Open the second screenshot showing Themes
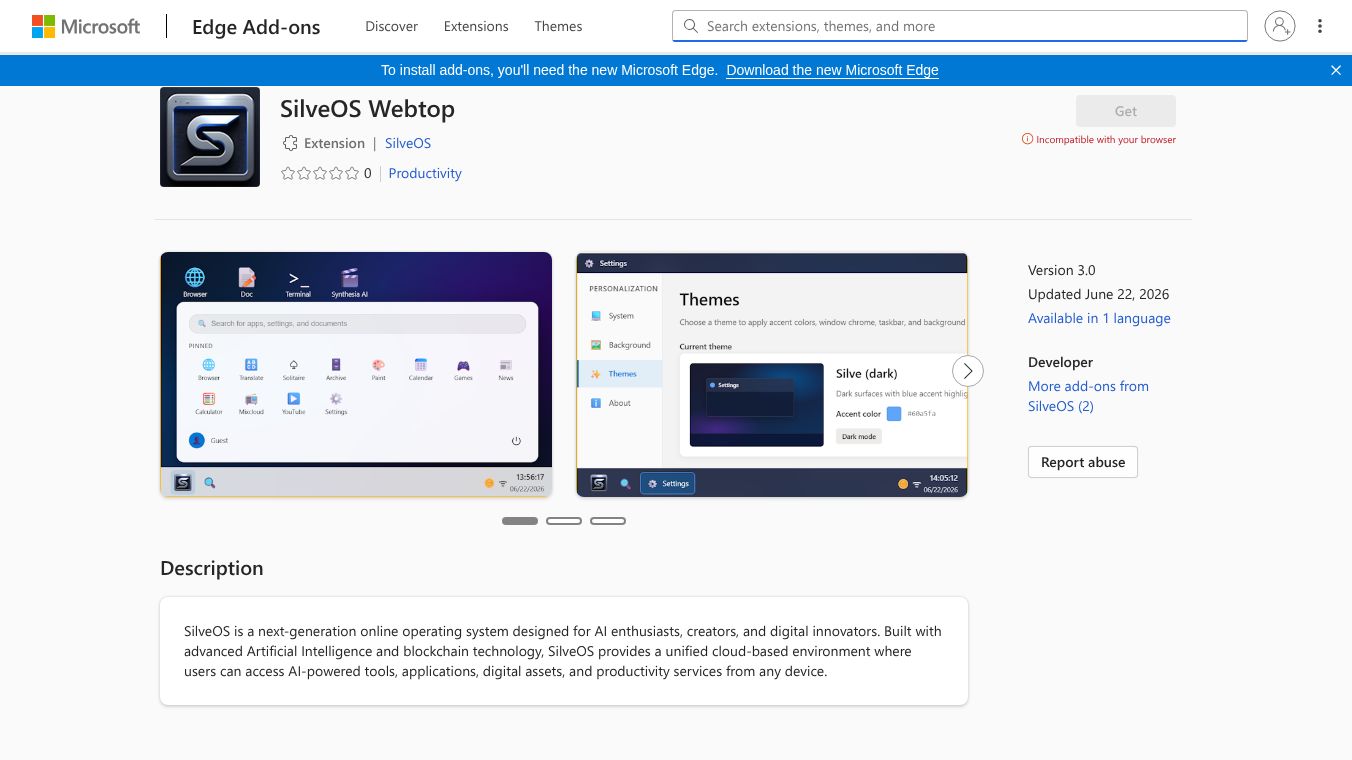This screenshot has width=1352, height=760. pos(772,374)
